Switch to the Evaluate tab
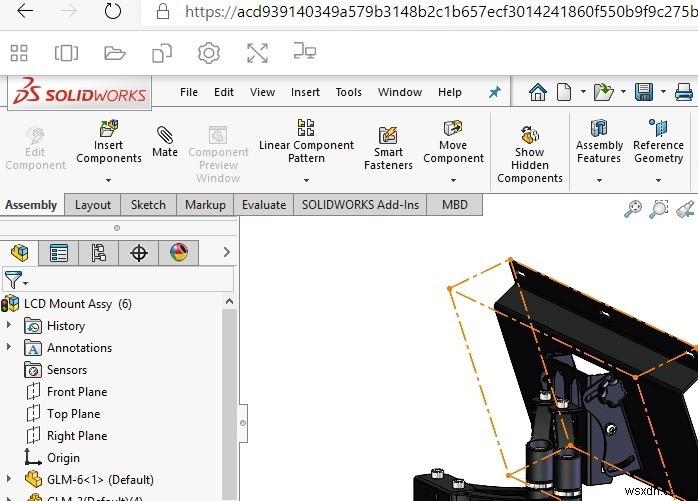698x501 pixels. pyautogui.click(x=264, y=205)
